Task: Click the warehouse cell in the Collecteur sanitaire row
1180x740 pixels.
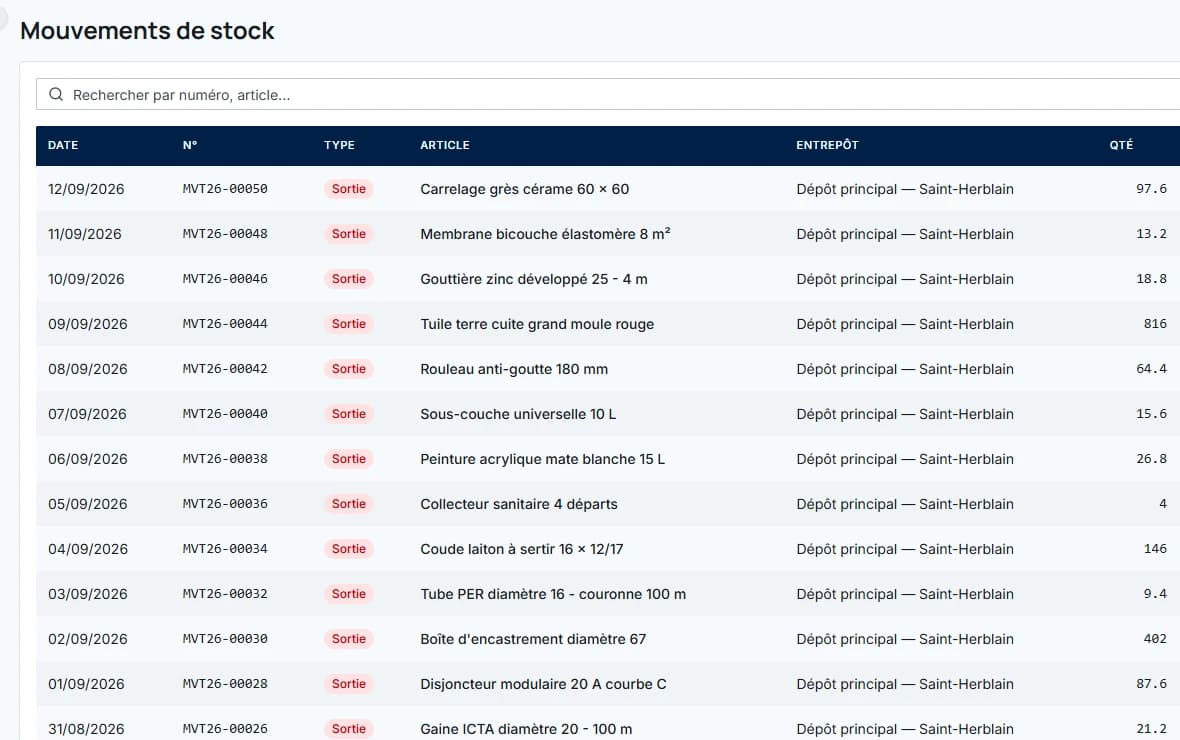Action: (x=905, y=504)
